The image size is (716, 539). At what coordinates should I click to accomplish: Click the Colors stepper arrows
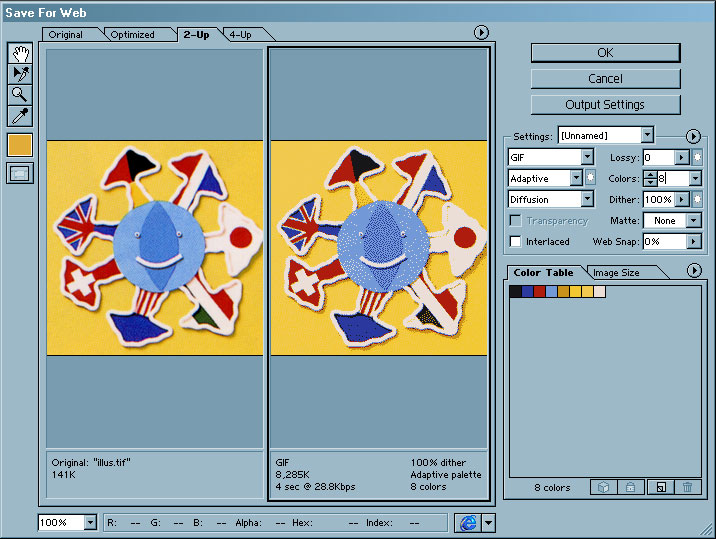click(650, 178)
